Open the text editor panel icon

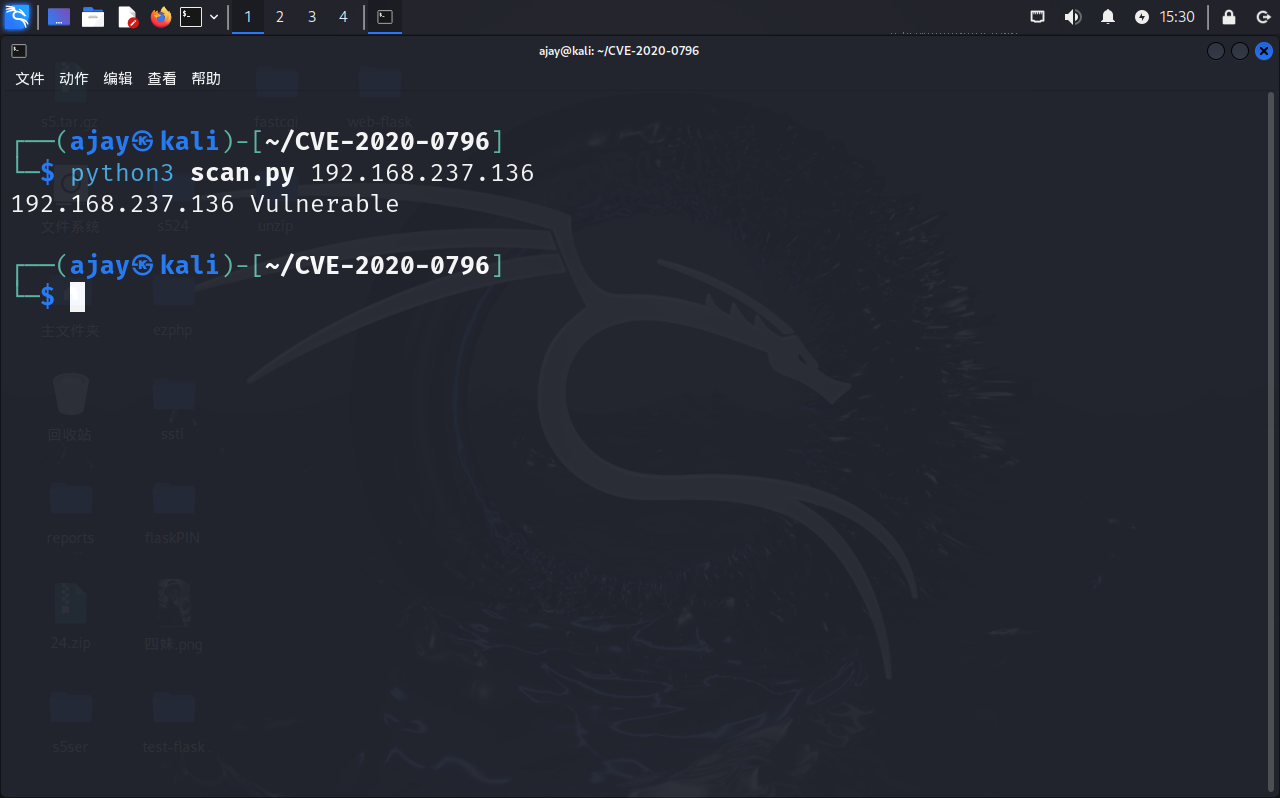125,17
